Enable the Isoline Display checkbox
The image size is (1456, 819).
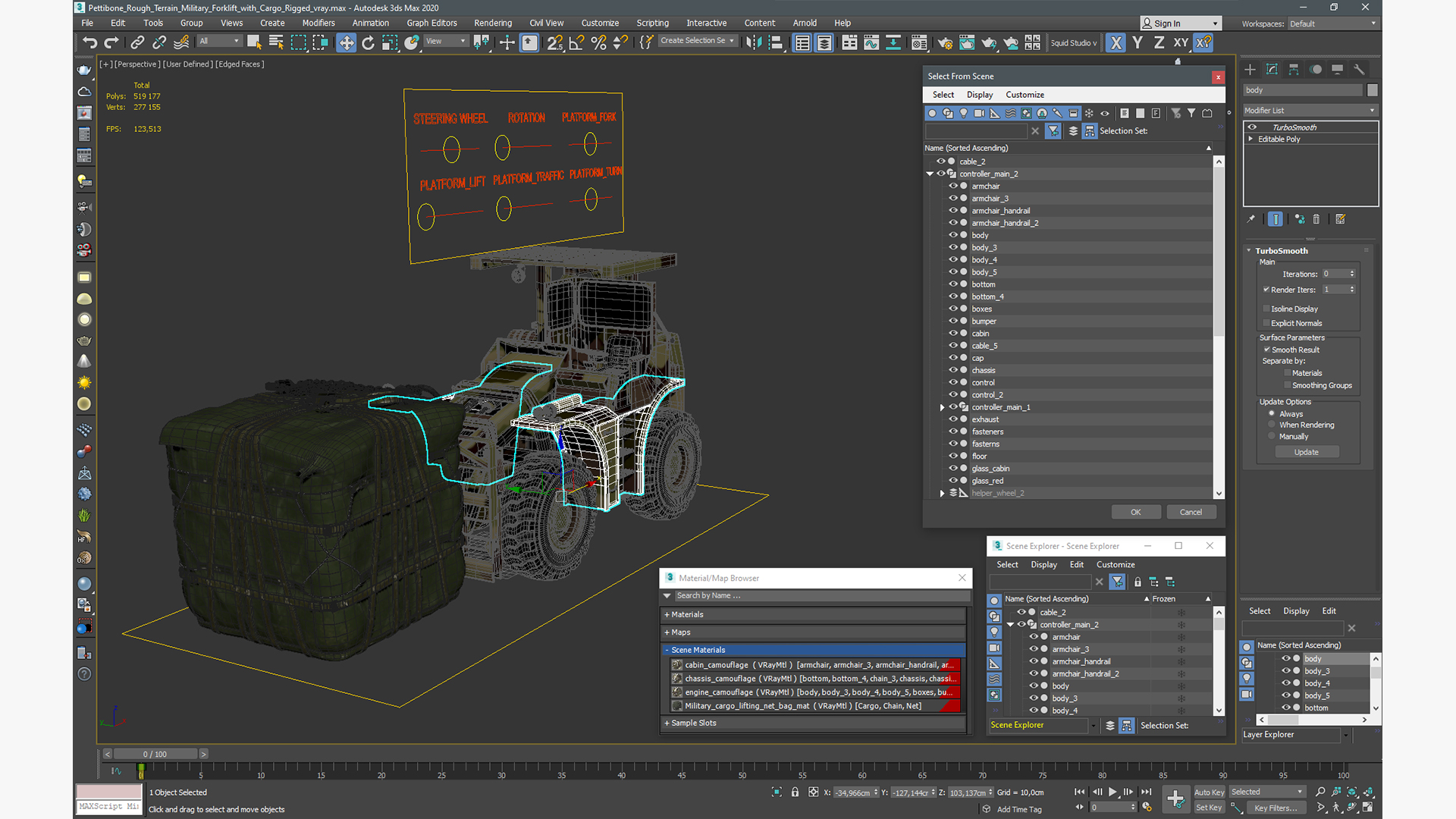pos(1266,309)
